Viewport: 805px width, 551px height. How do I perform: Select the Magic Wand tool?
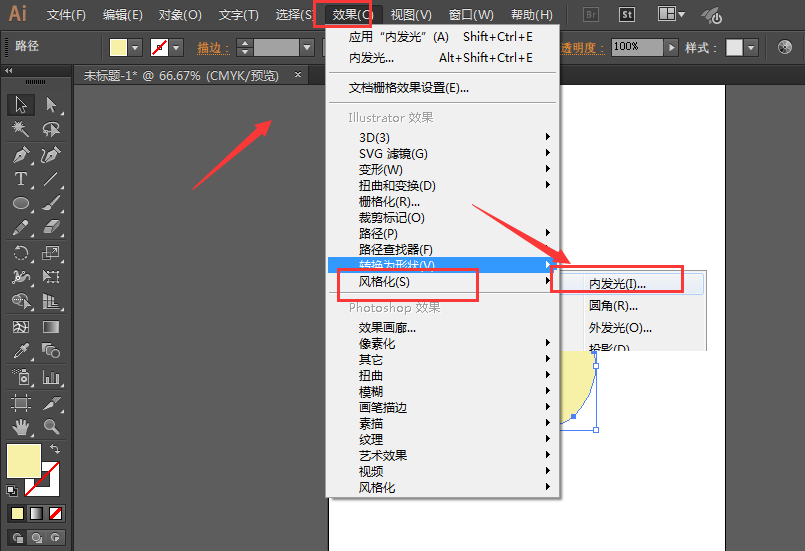(21, 128)
